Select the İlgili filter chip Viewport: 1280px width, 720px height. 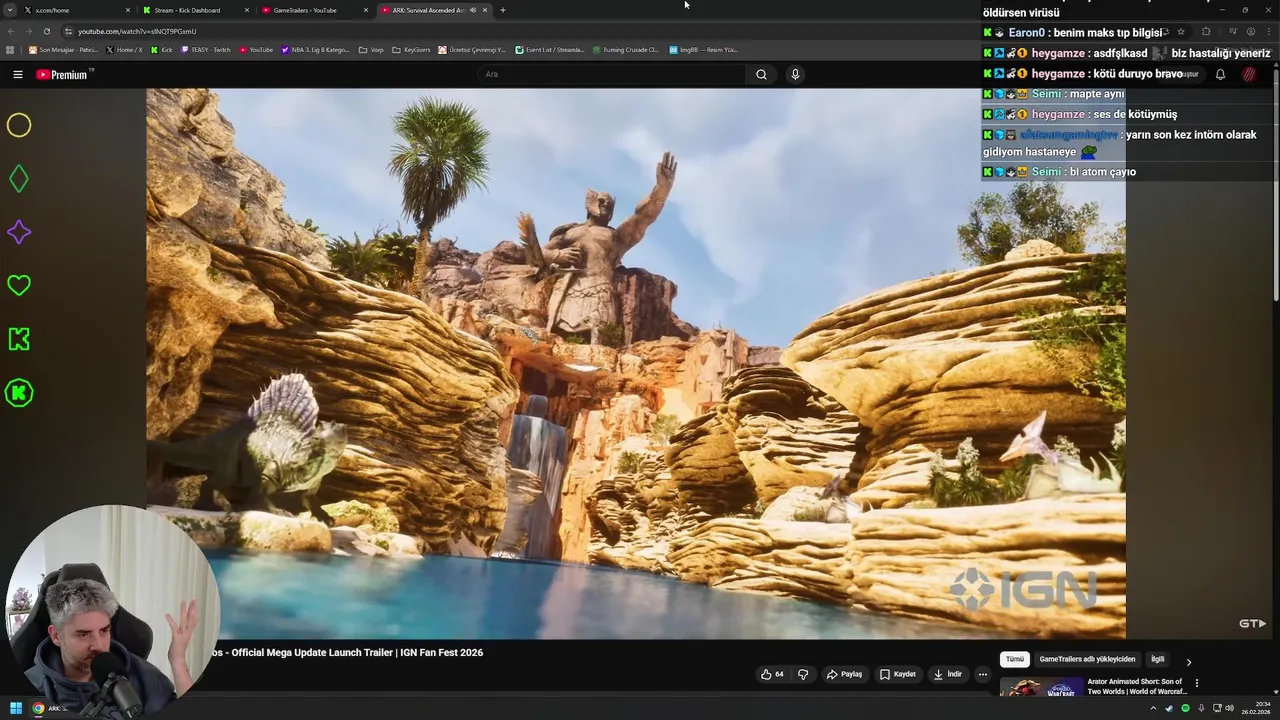[1157, 660]
